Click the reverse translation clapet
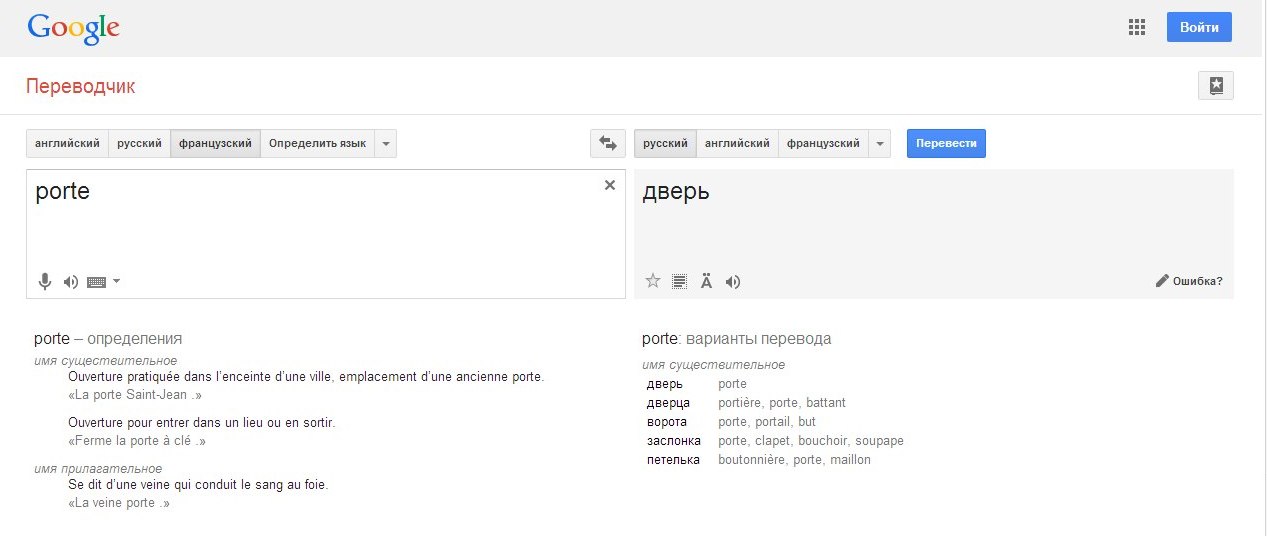 click(x=772, y=441)
